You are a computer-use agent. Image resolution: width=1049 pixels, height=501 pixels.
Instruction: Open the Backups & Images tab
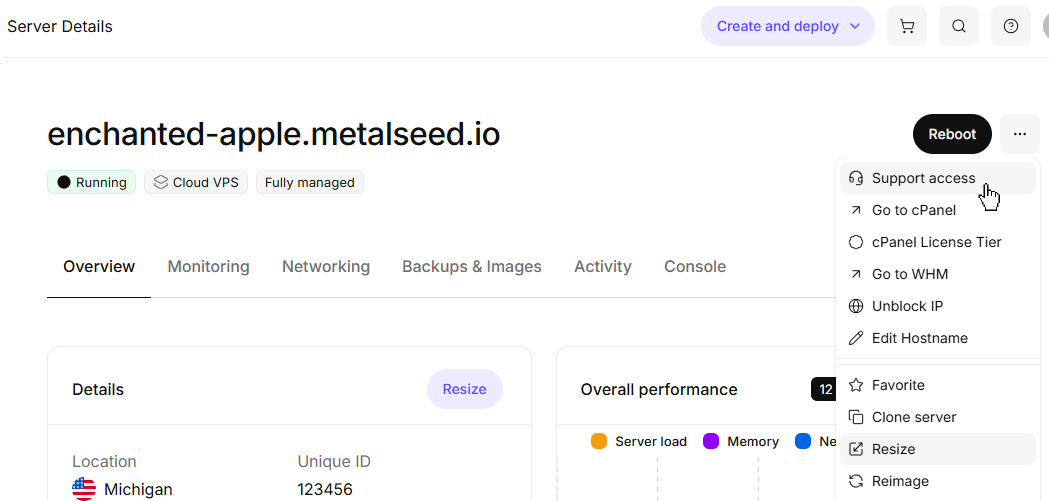pos(472,266)
